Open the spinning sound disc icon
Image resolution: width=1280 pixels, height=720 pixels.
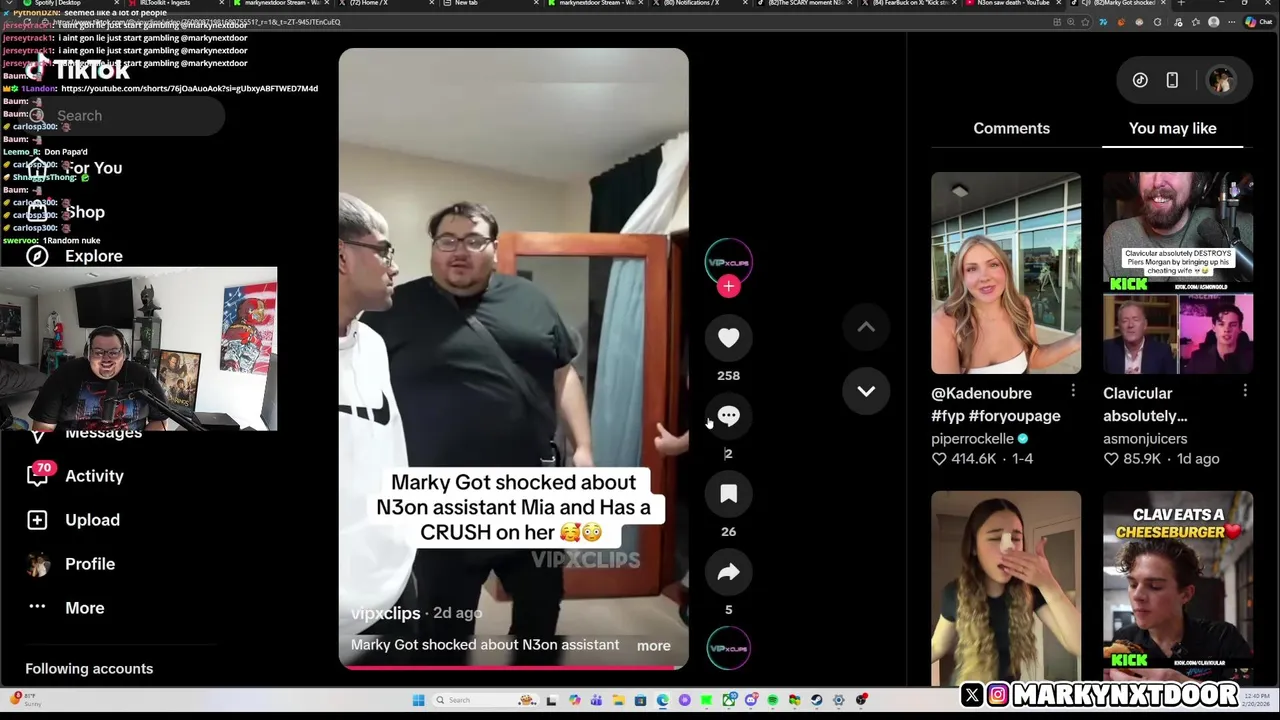point(728,648)
